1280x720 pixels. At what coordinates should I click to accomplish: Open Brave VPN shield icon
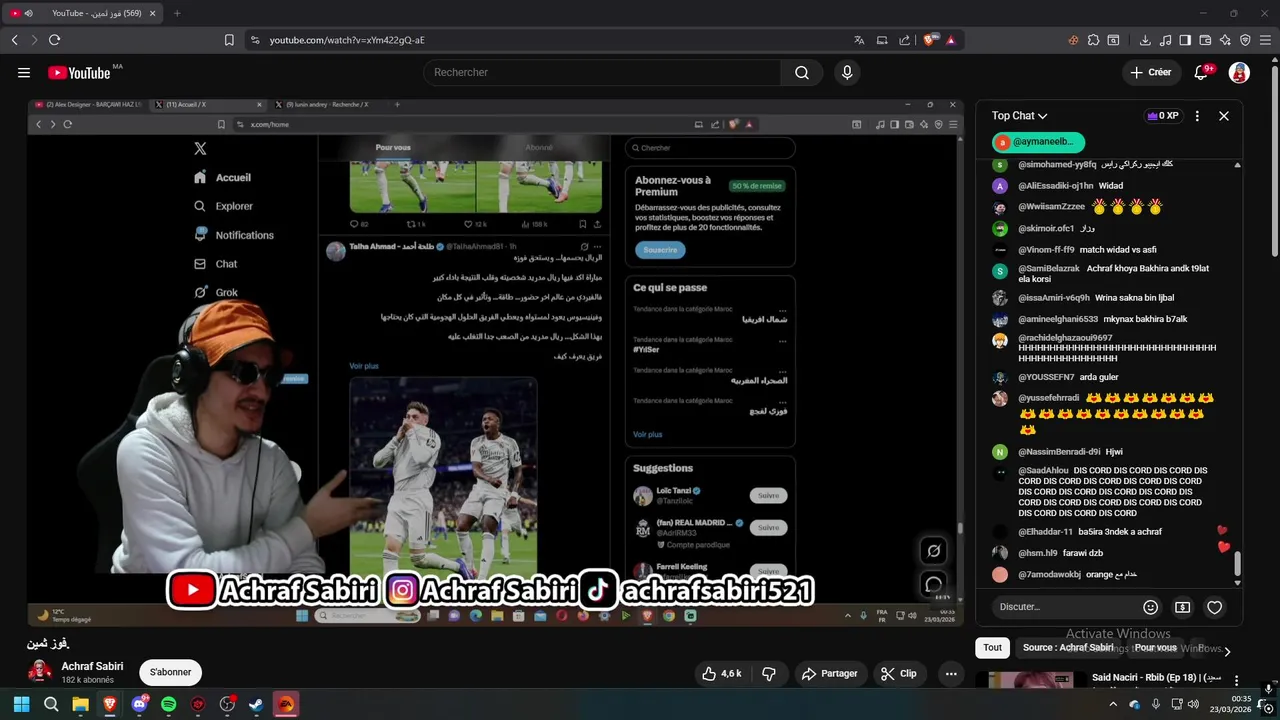coord(1245,40)
